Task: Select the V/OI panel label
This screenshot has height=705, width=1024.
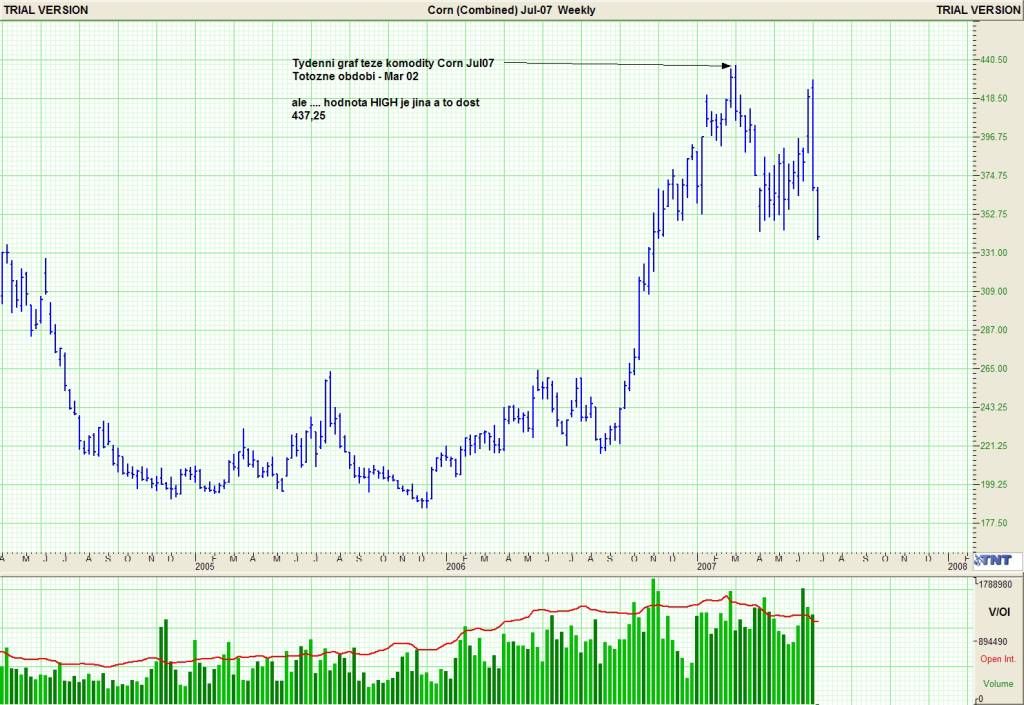Action: click(x=999, y=612)
